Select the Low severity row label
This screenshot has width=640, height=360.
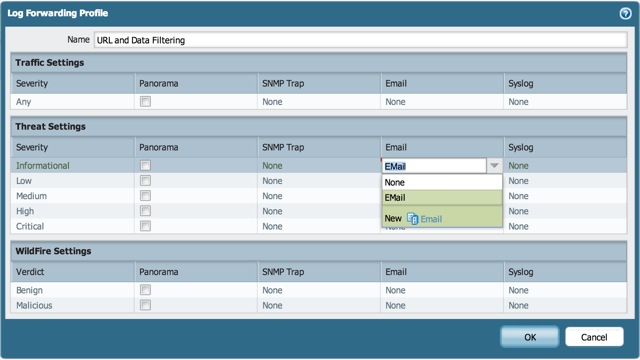(x=24, y=181)
